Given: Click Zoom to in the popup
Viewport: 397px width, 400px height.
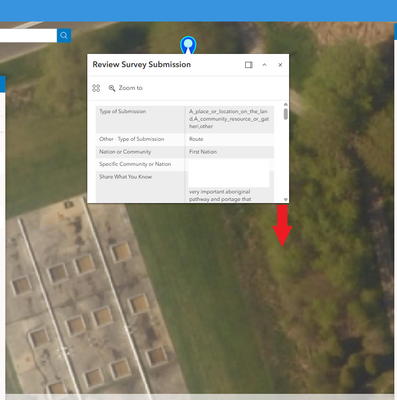Looking at the screenshot, I should pyautogui.click(x=126, y=88).
